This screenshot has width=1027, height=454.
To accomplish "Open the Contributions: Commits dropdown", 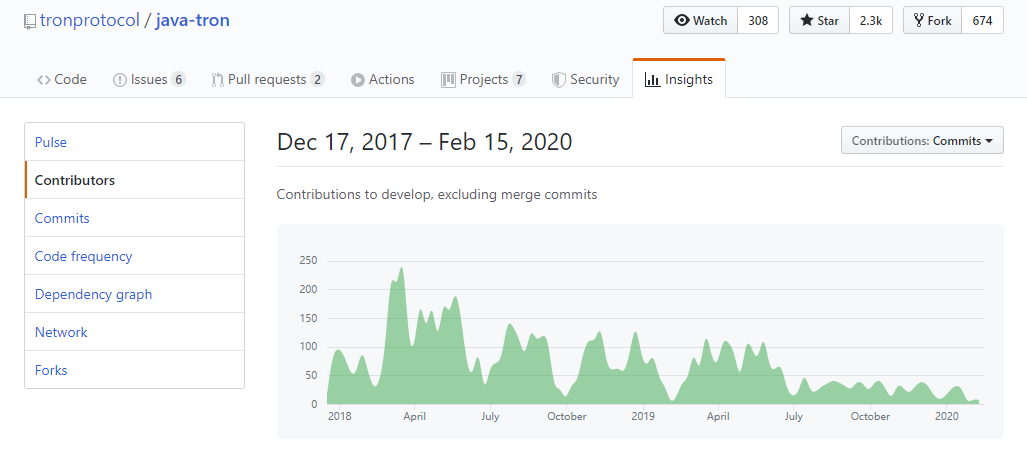I will (x=922, y=140).
